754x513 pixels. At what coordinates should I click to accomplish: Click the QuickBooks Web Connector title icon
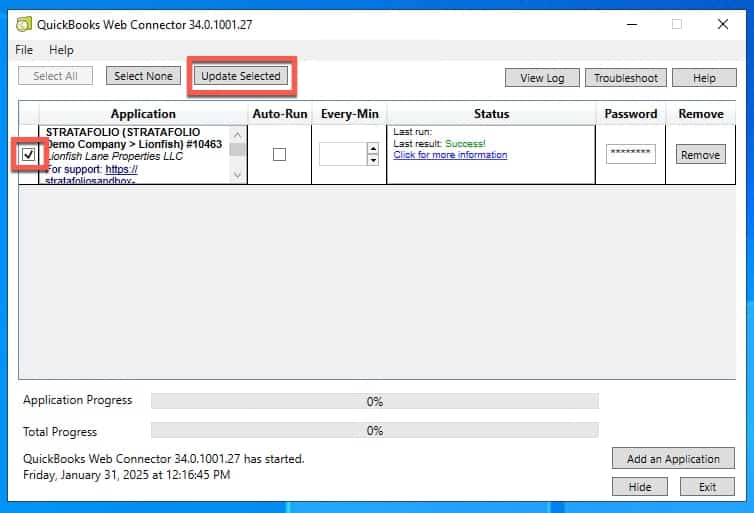coord(24,24)
